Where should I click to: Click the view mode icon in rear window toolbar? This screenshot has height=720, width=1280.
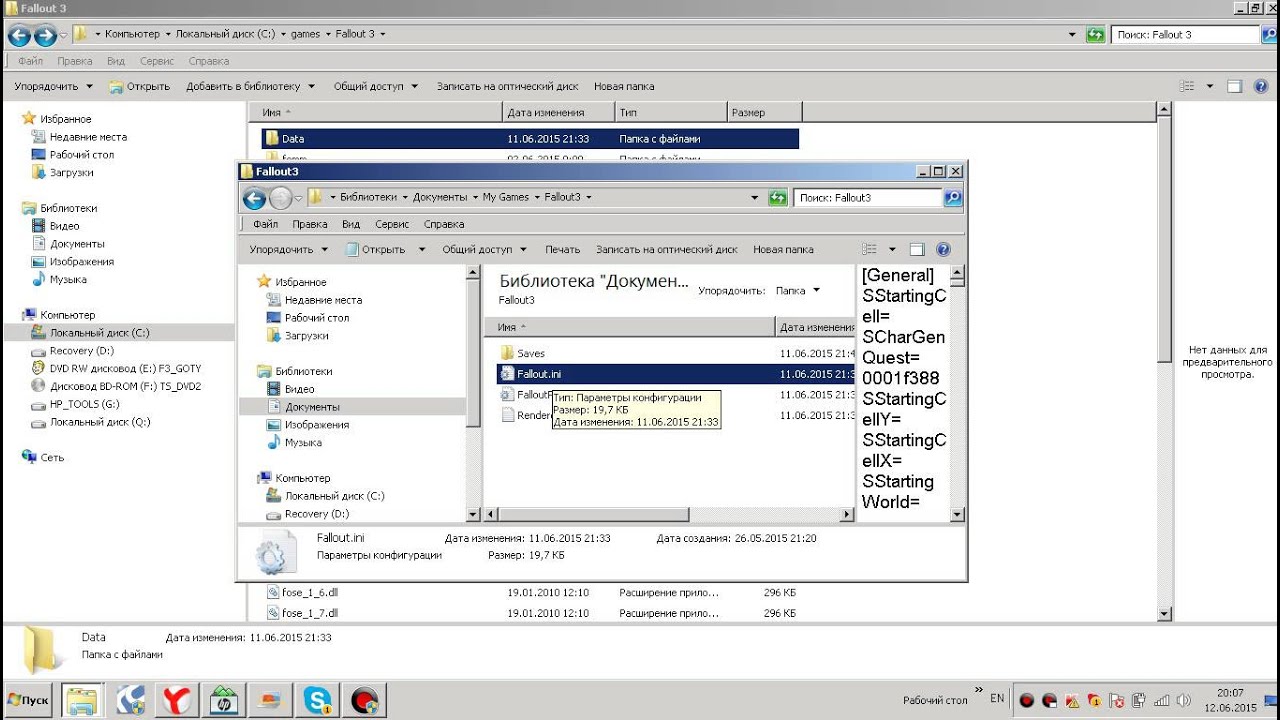(x=1187, y=86)
